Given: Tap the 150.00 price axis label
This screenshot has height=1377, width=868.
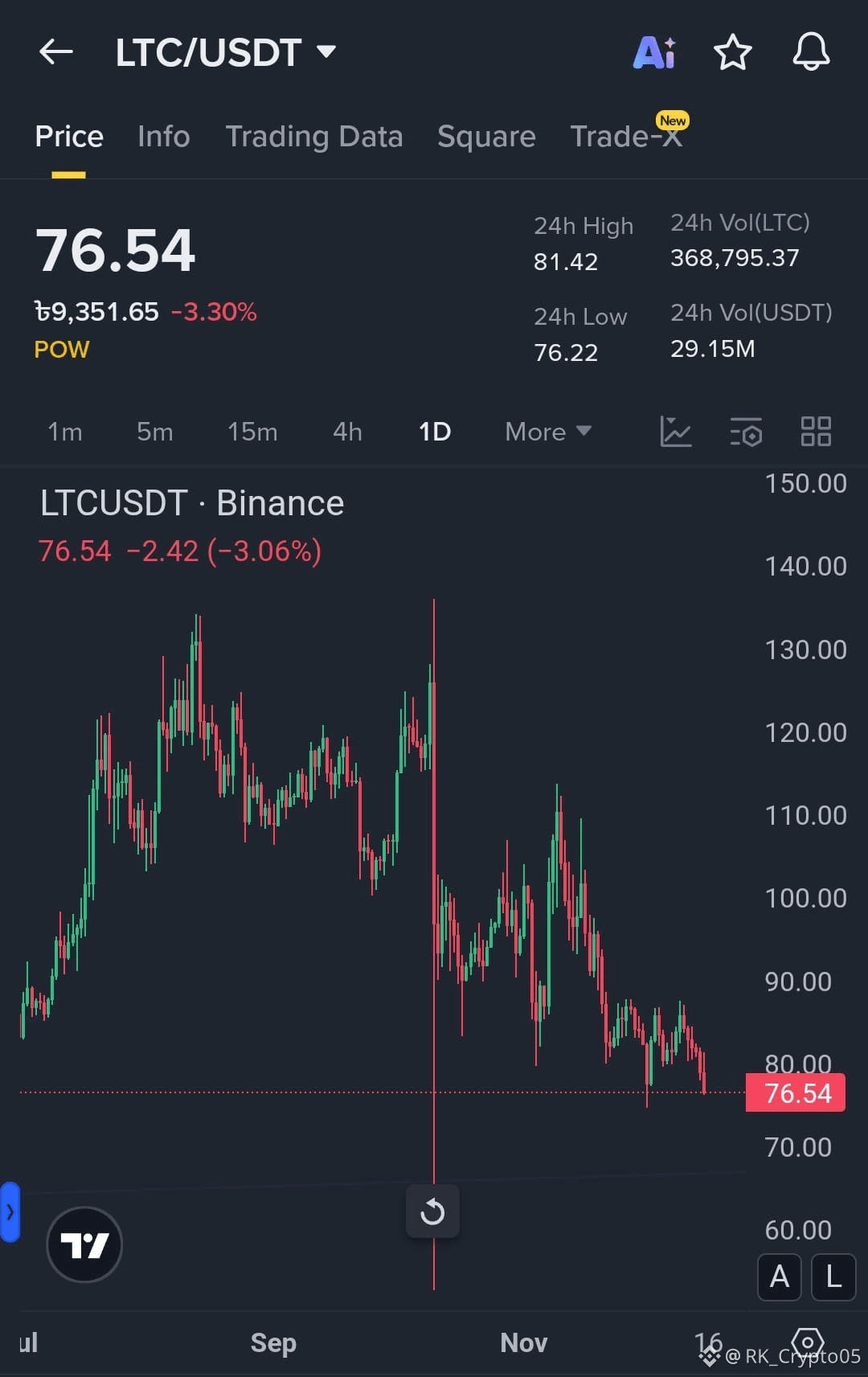Looking at the screenshot, I should [x=805, y=484].
